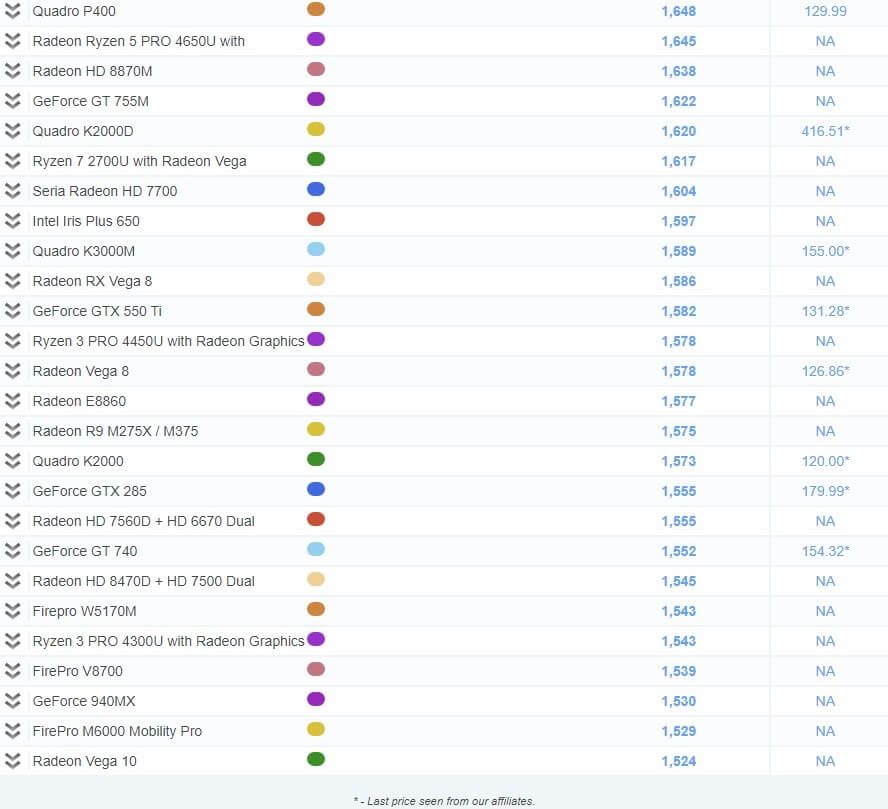Click the blue dot beside GeForce GTX 285
This screenshot has height=809, width=888.
pyautogui.click(x=316, y=489)
